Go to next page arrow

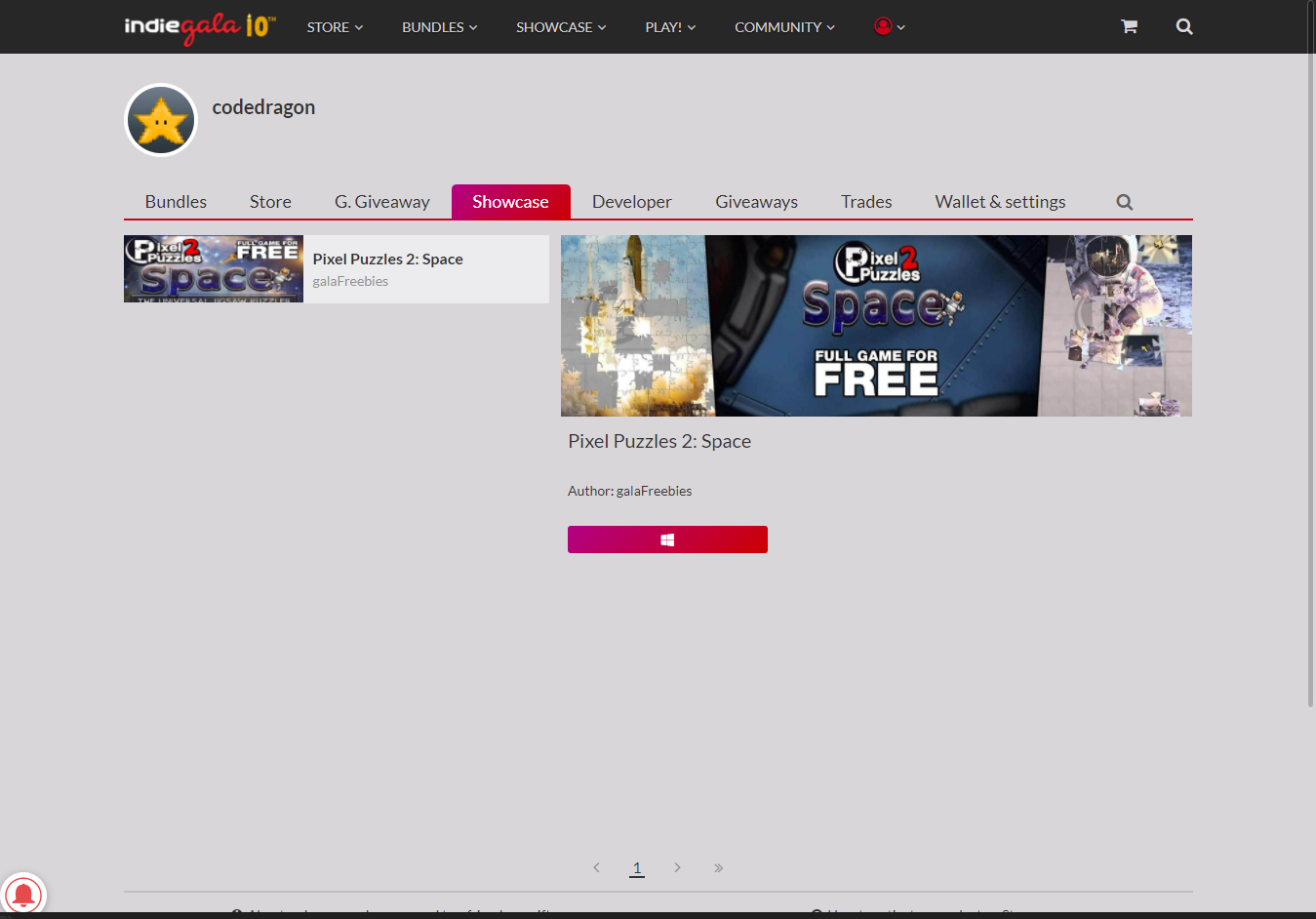[677, 867]
